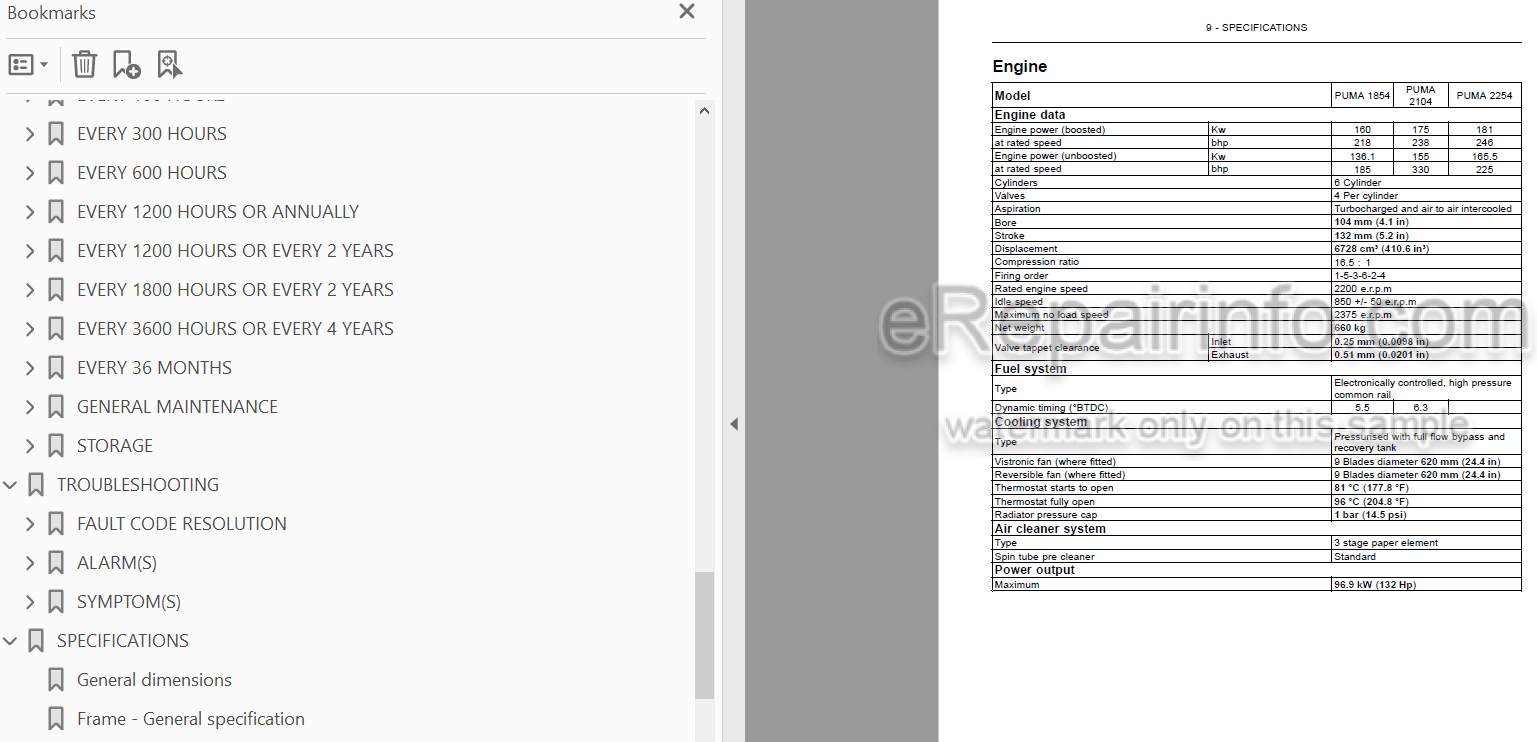Collapse SPECIFICATIONS section

[x=10, y=641]
